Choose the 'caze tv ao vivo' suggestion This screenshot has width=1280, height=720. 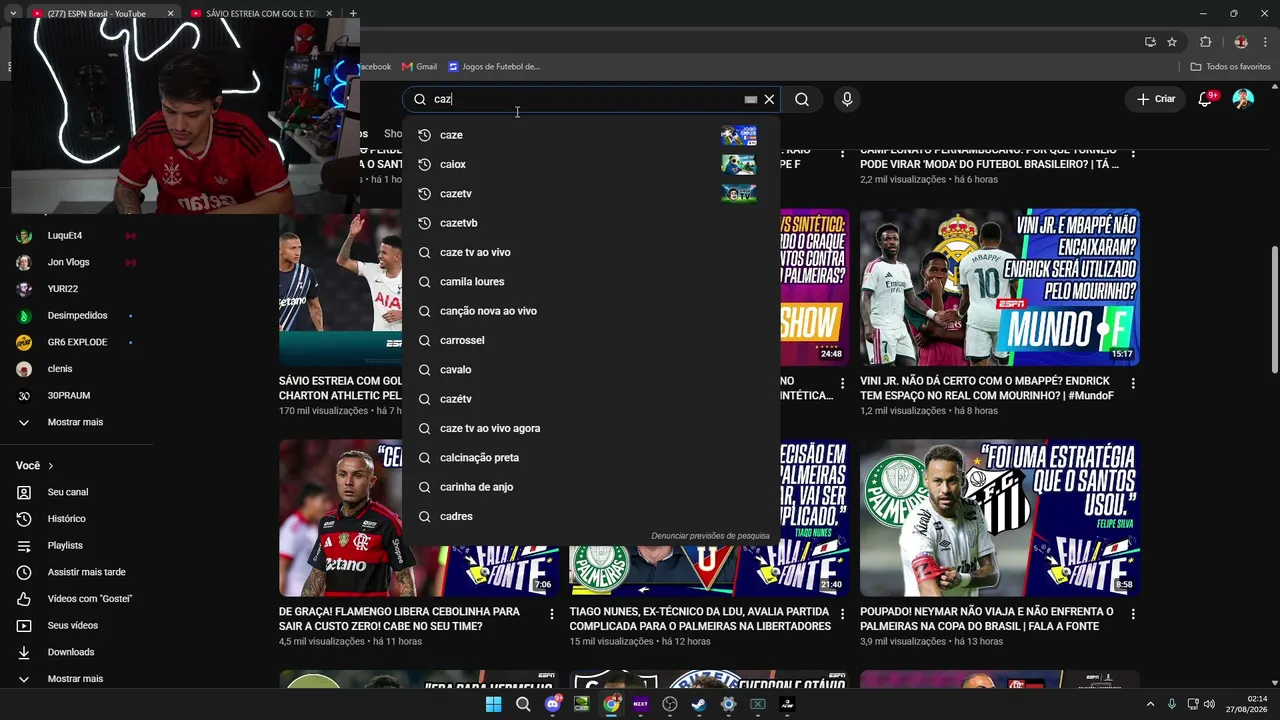point(590,252)
